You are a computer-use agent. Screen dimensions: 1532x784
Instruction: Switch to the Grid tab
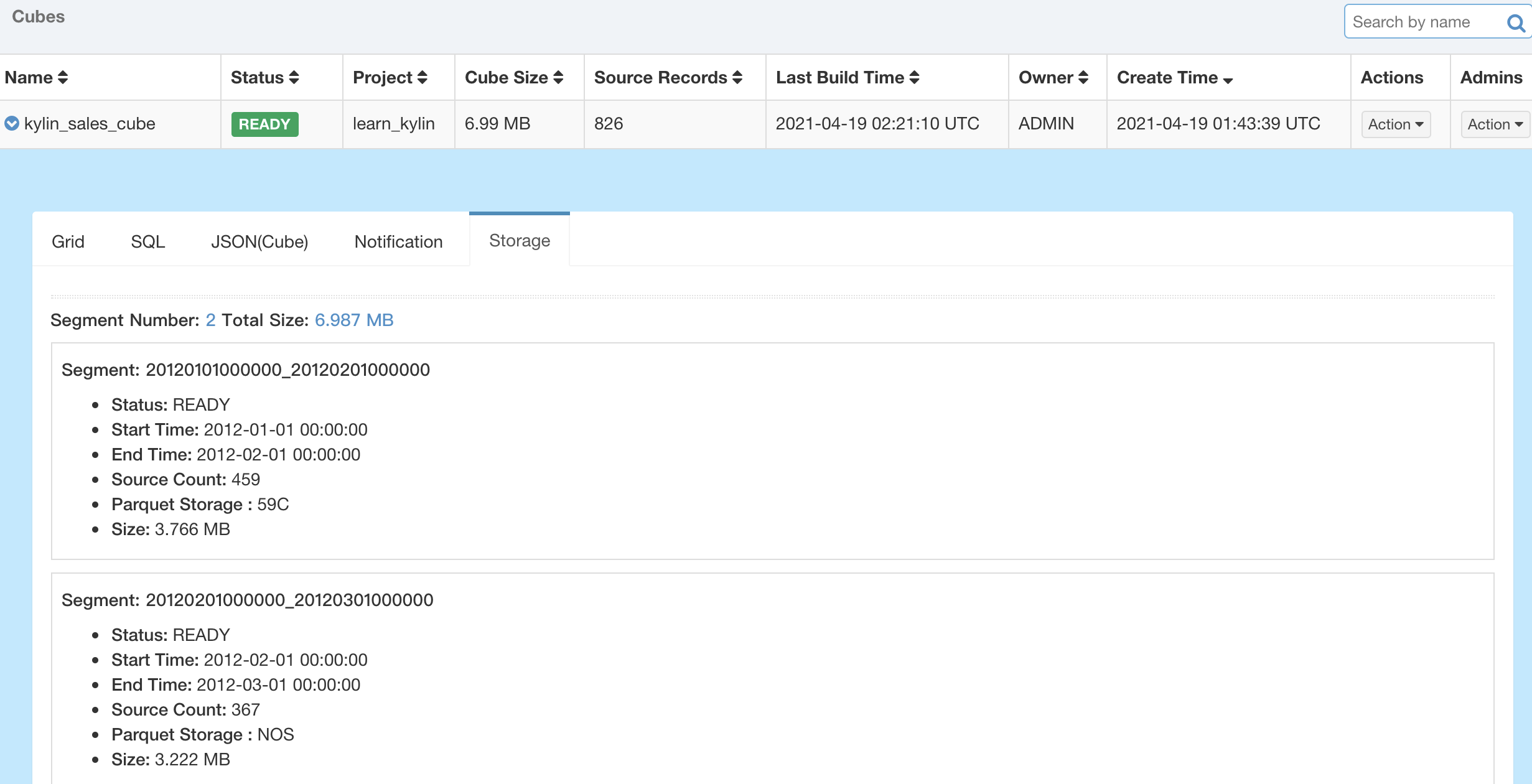point(68,241)
